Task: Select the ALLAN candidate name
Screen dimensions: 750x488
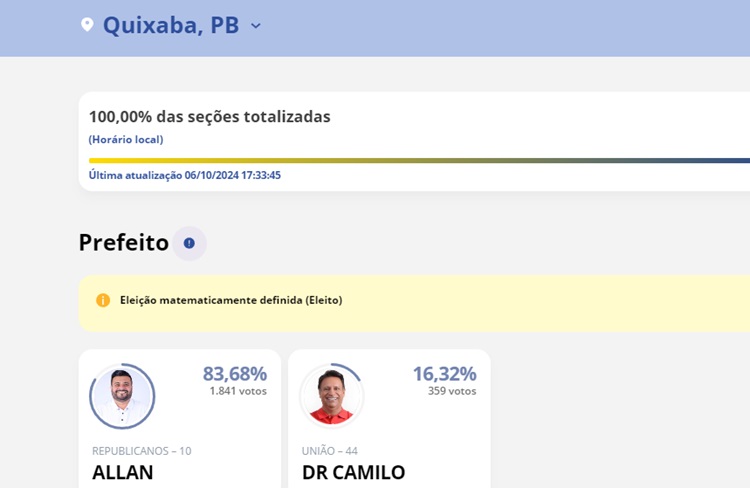Action: click(122, 472)
